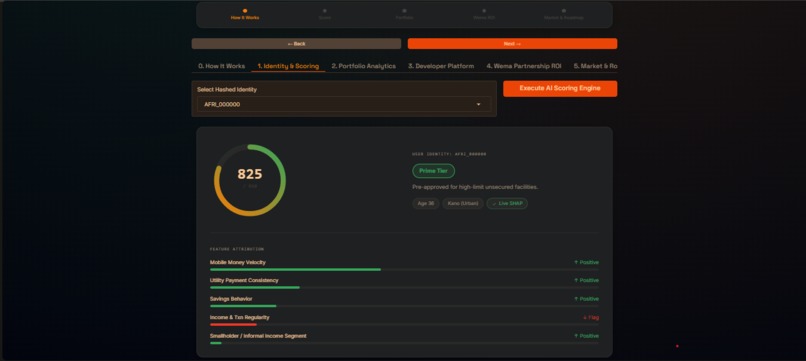Click the 825 credit score gauge
Viewport: 806px width, 361px height.
[250, 180]
